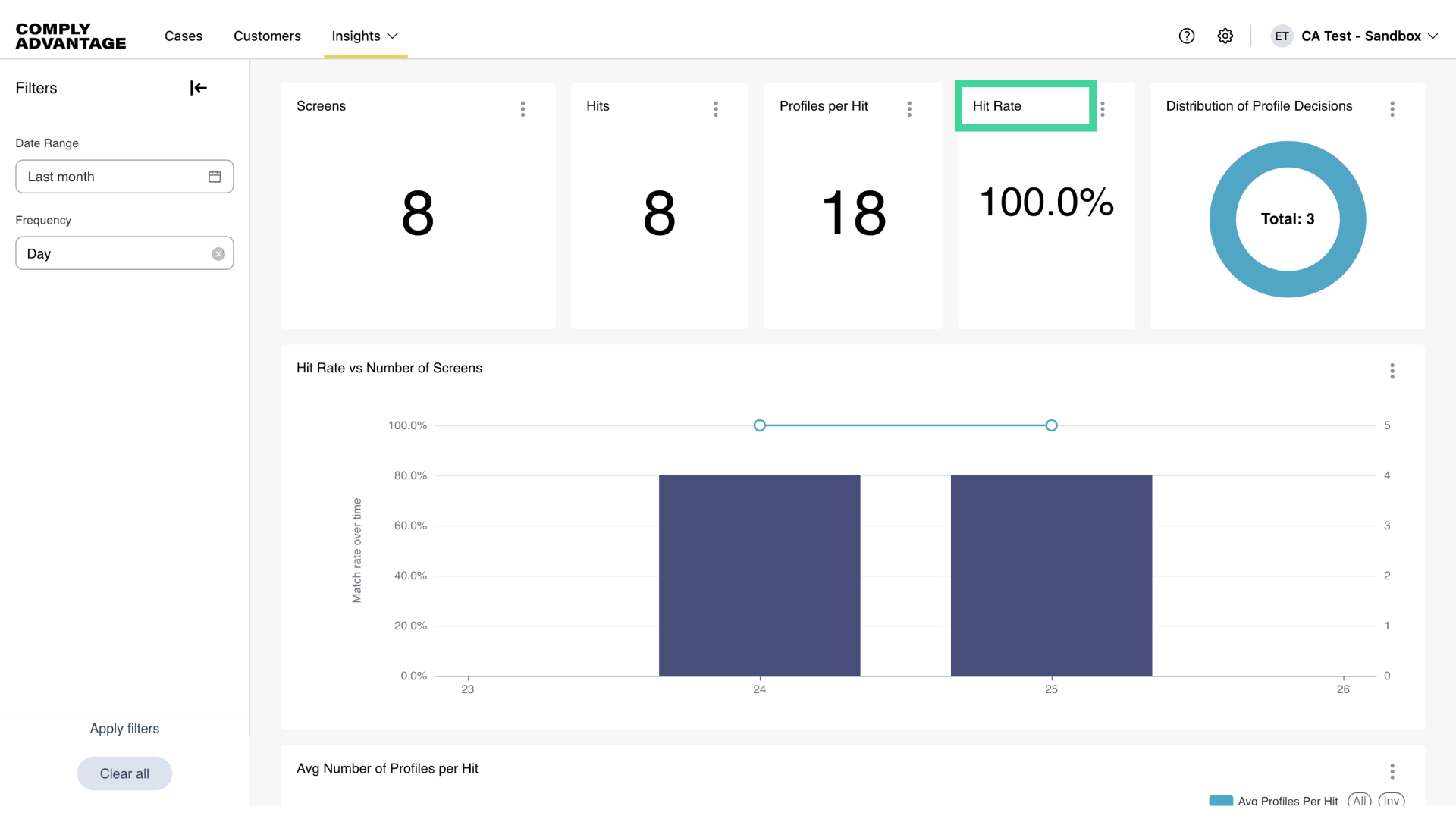This screenshot has width=1456, height=819.
Task: Open the Hits card three-dot menu
Action: (x=715, y=108)
